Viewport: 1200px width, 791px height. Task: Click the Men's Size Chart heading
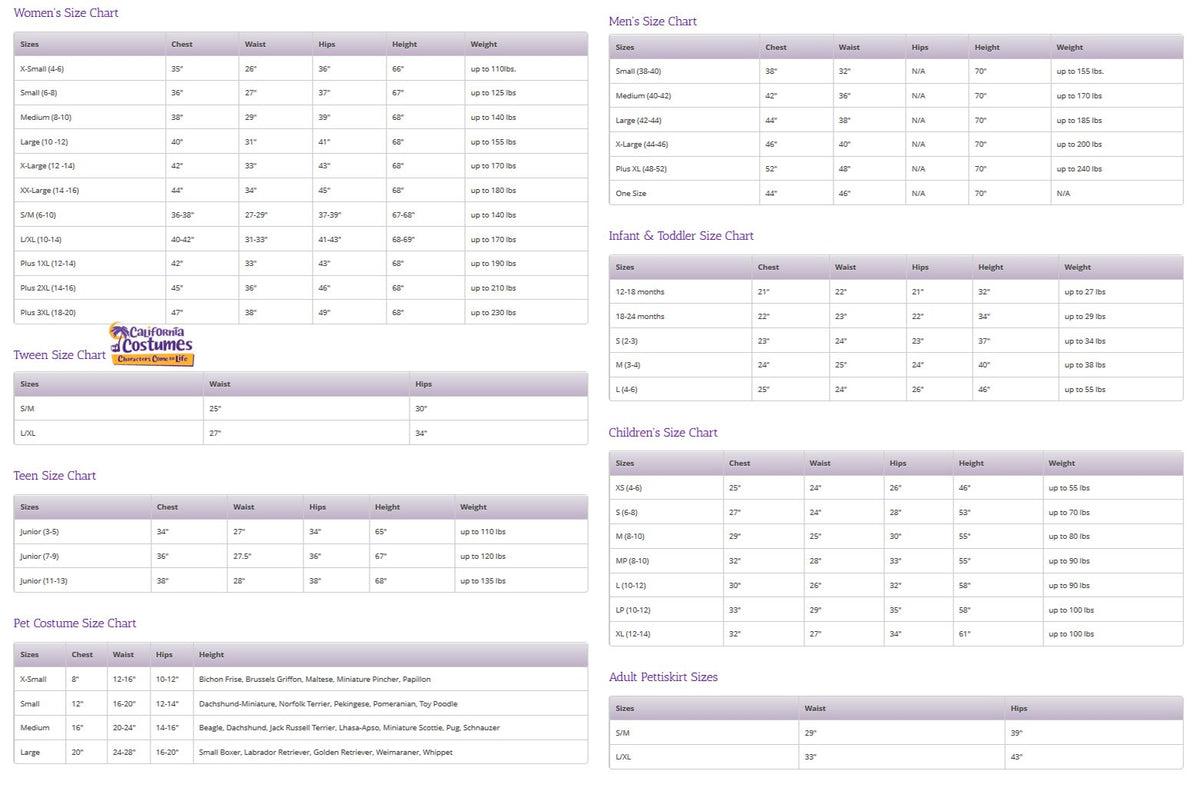(653, 21)
